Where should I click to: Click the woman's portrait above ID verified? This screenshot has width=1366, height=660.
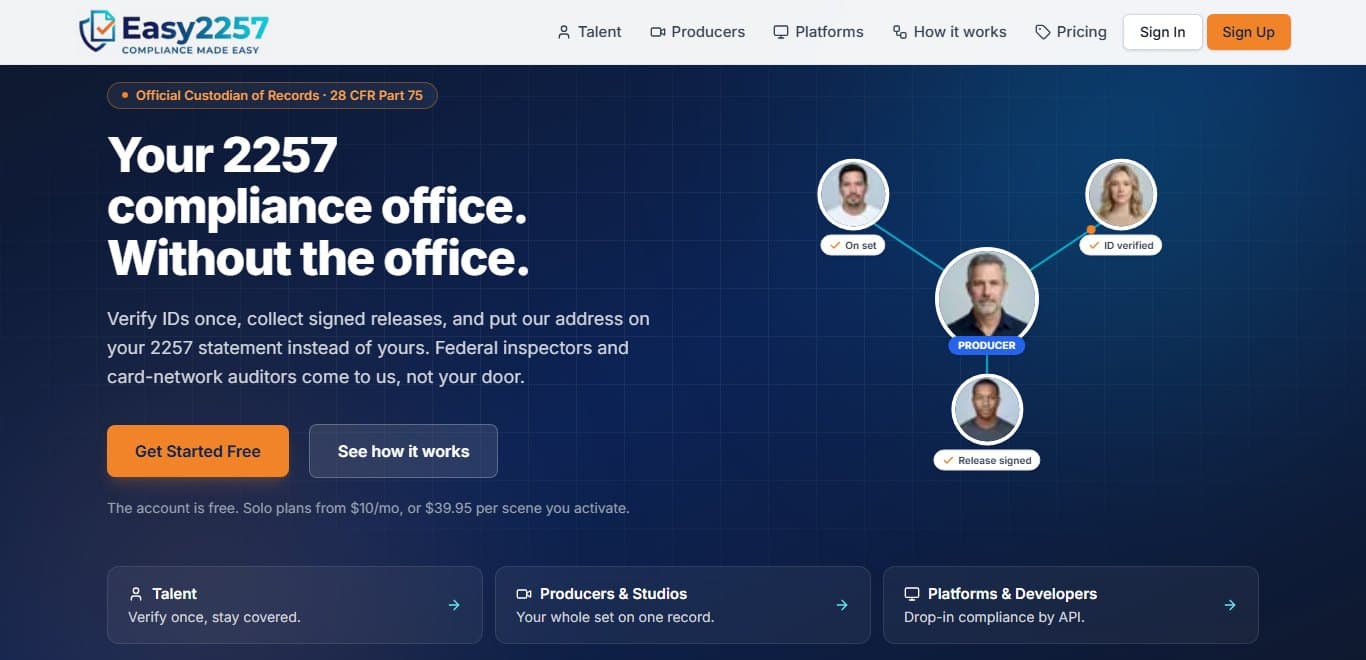[x=1121, y=194]
